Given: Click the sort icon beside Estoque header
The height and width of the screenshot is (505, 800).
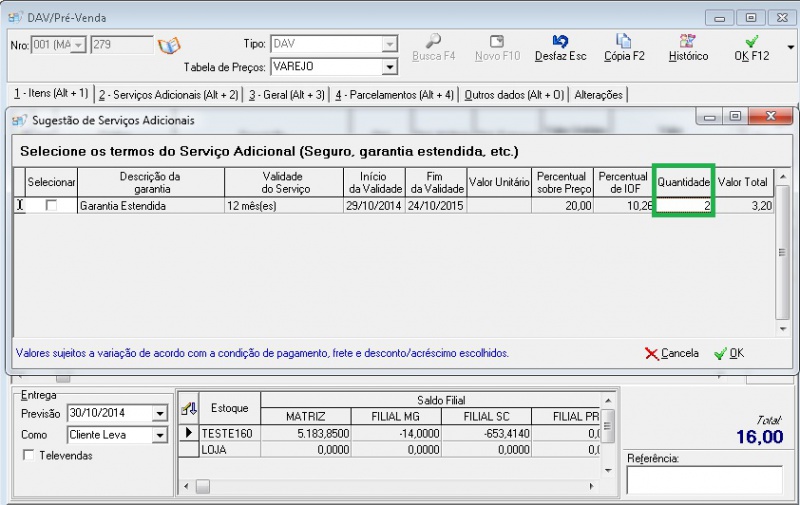Looking at the screenshot, I should pyautogui.click(x=187, y=408).
